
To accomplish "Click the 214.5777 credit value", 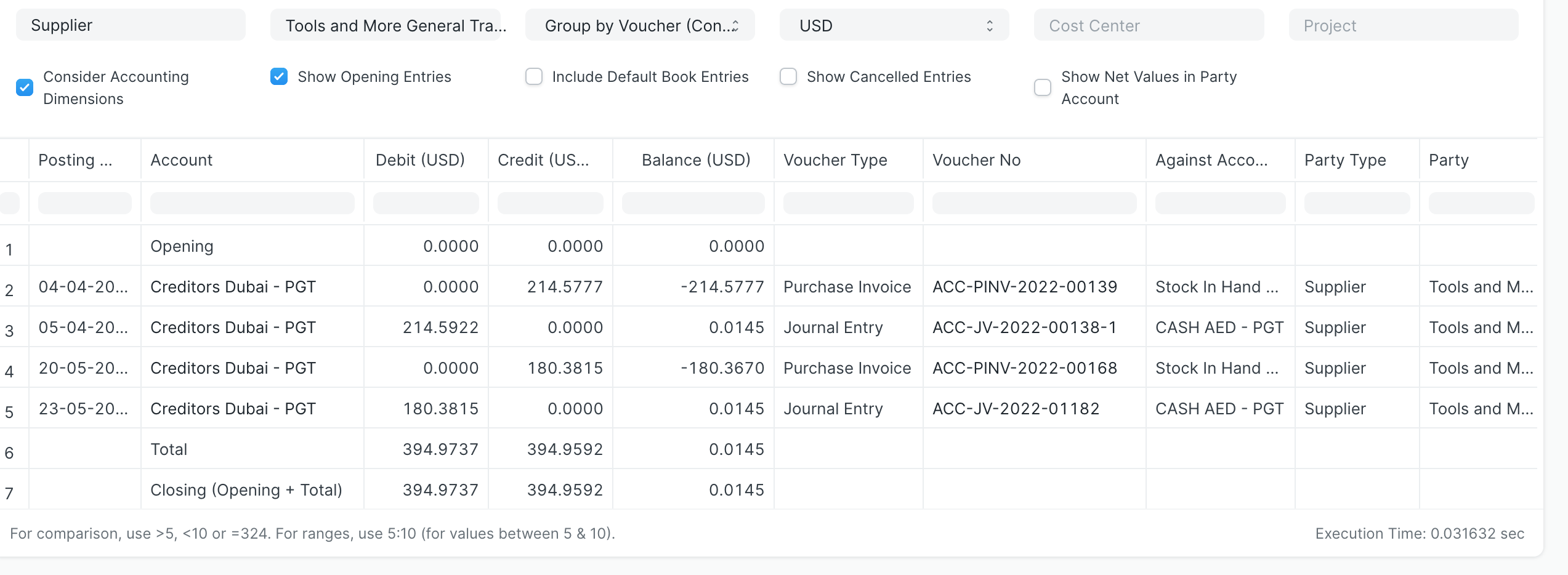I will tap(565, 287).
